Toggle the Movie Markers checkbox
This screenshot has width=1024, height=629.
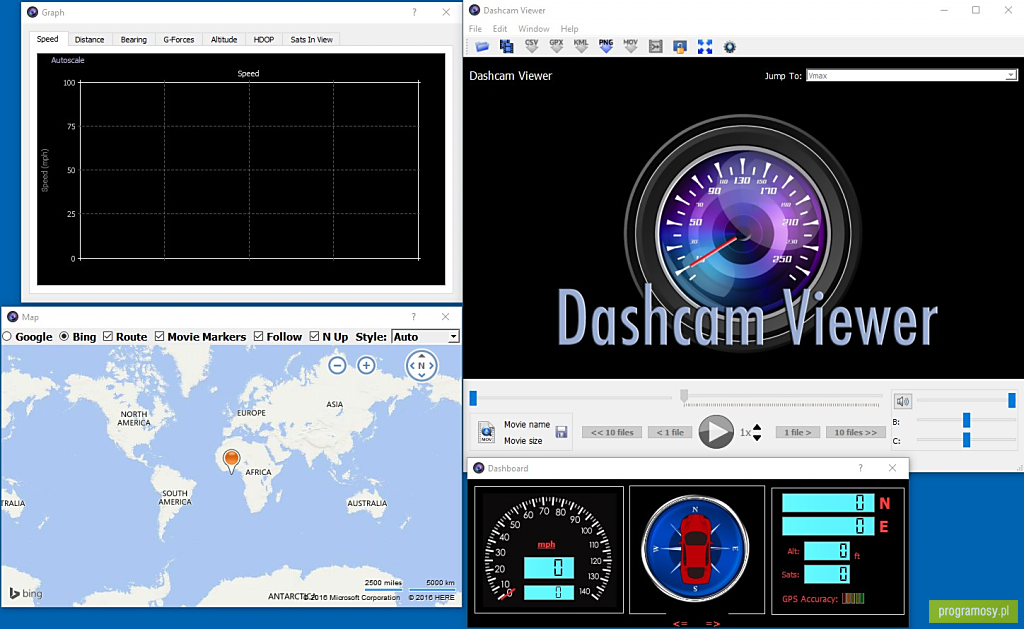159,336
